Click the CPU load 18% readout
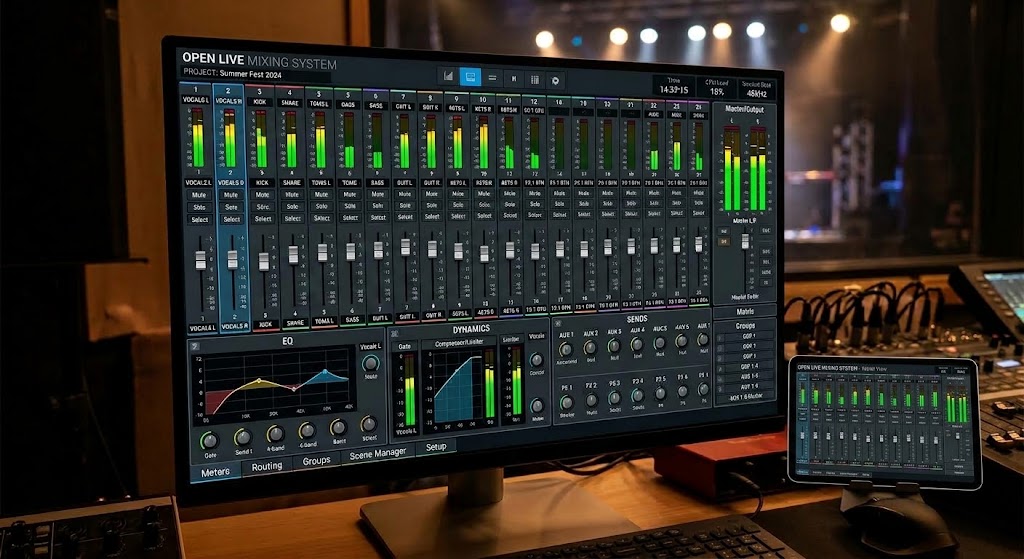 coord(716,88)
